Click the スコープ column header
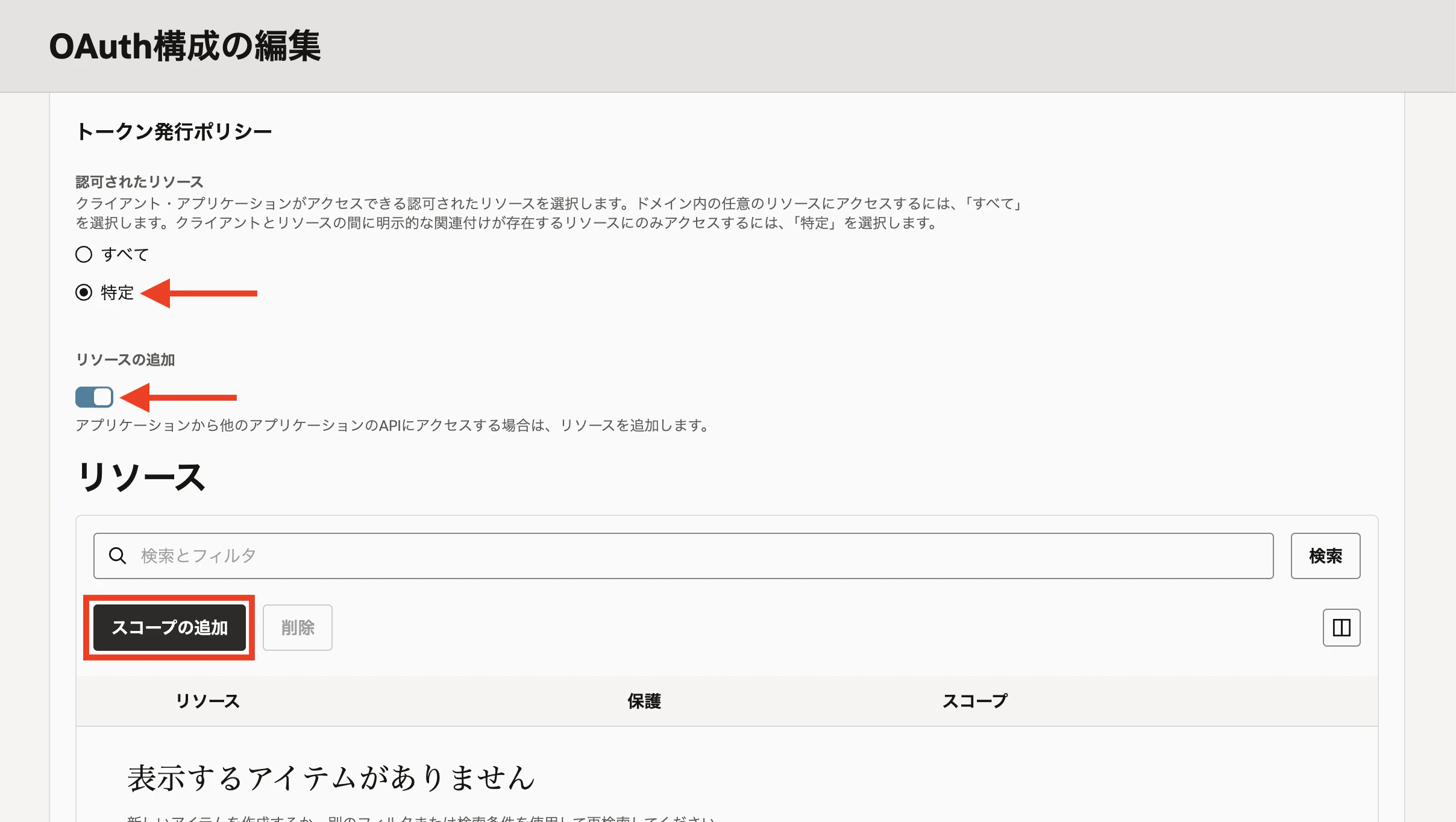 point(974,701)
